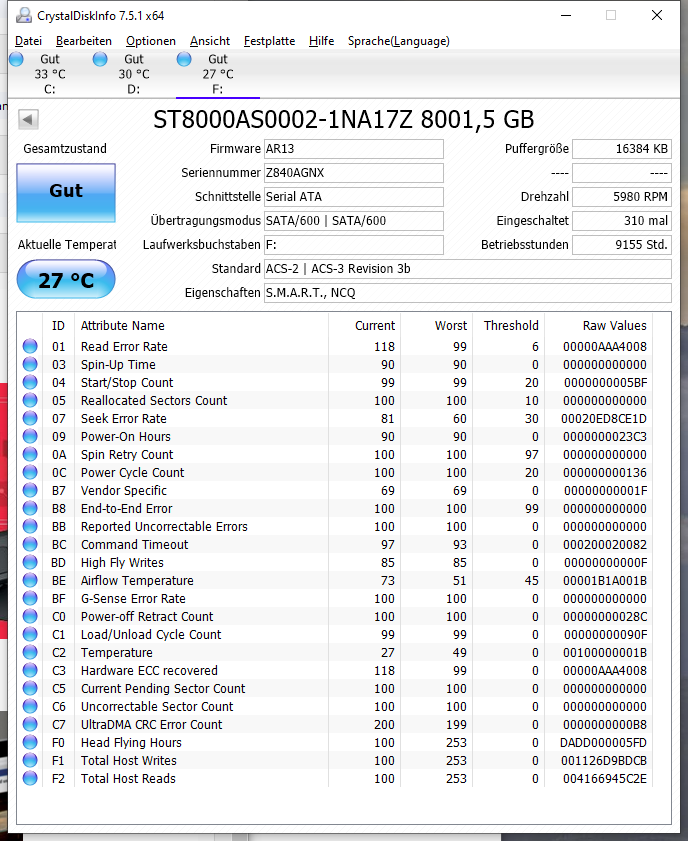Image resolution: width=688 pixels, height=841 pixels.
Task: Open the Sprache(Language) menu
Action: (x=398, y=41)
